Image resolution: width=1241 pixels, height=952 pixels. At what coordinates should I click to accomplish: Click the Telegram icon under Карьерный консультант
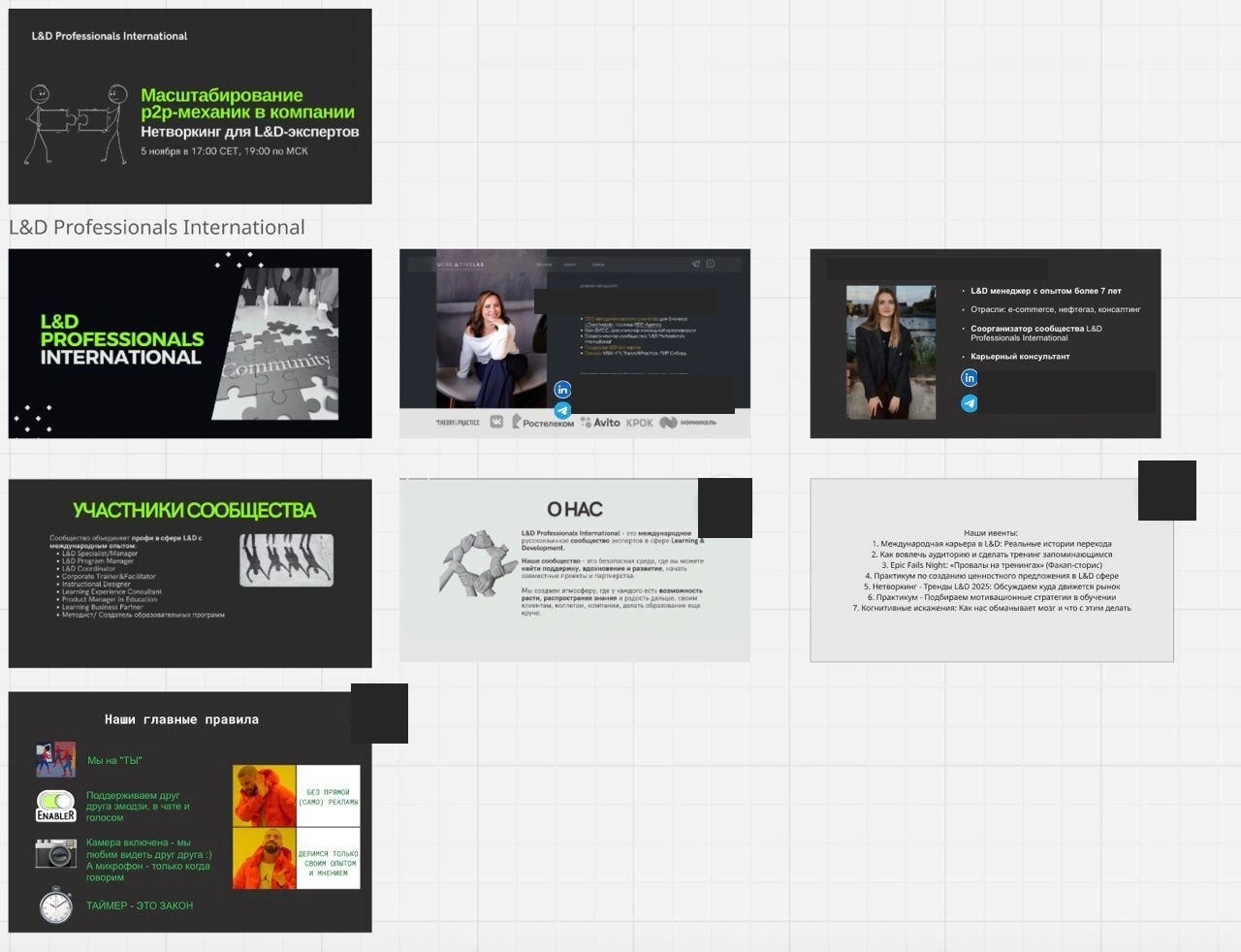[970, 403]
